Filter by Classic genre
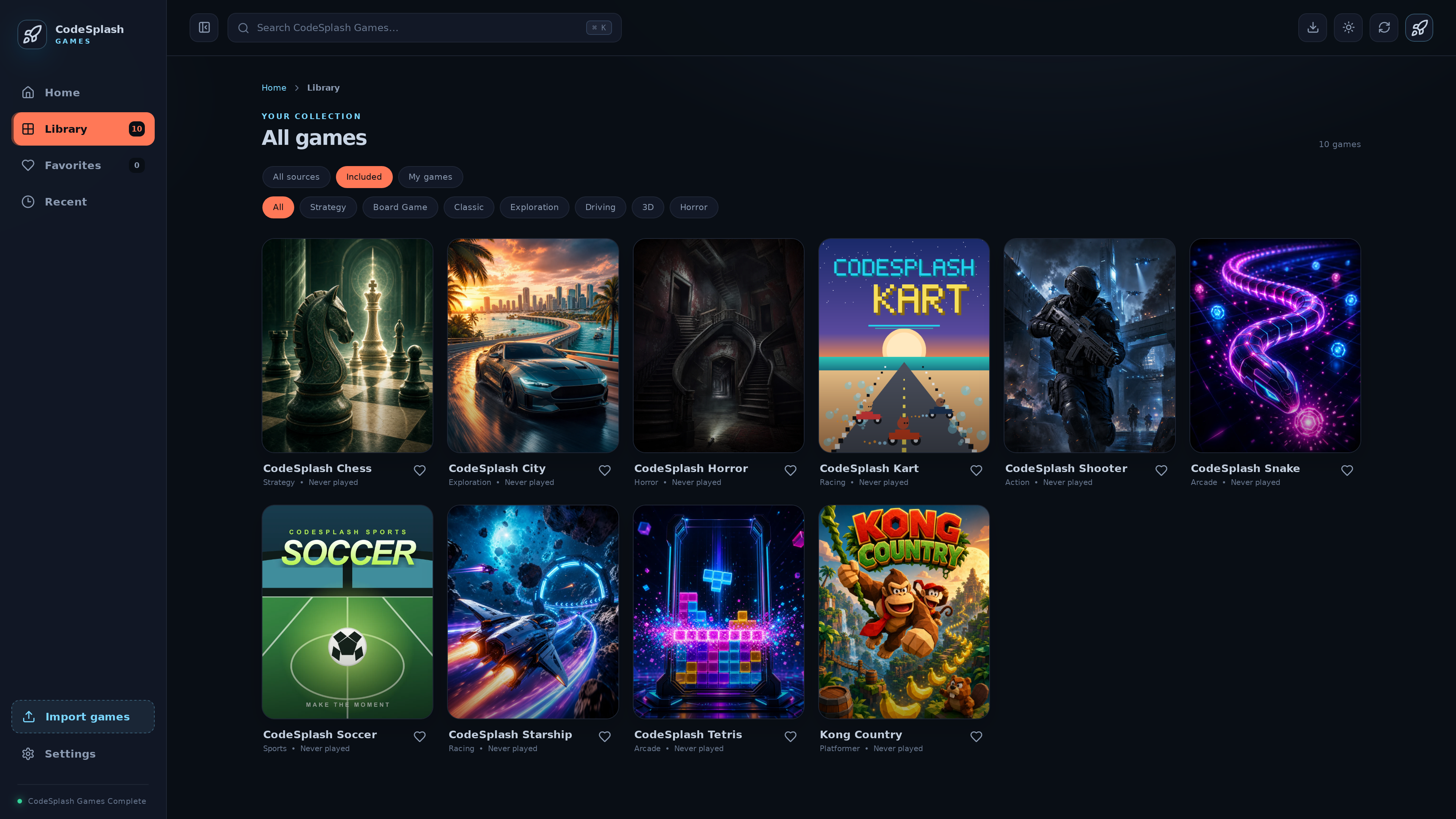 469,207
